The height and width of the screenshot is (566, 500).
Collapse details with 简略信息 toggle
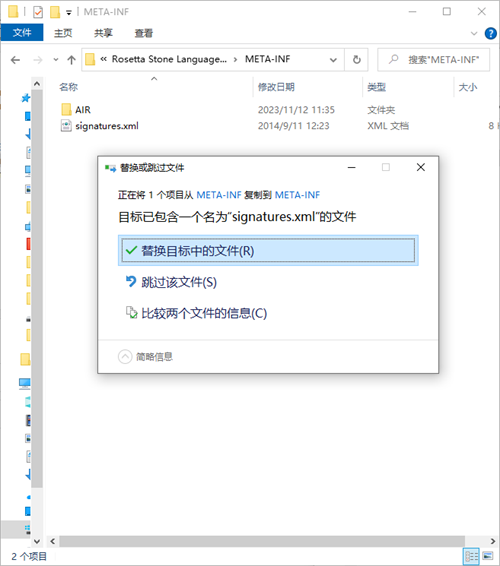point(145,357)
